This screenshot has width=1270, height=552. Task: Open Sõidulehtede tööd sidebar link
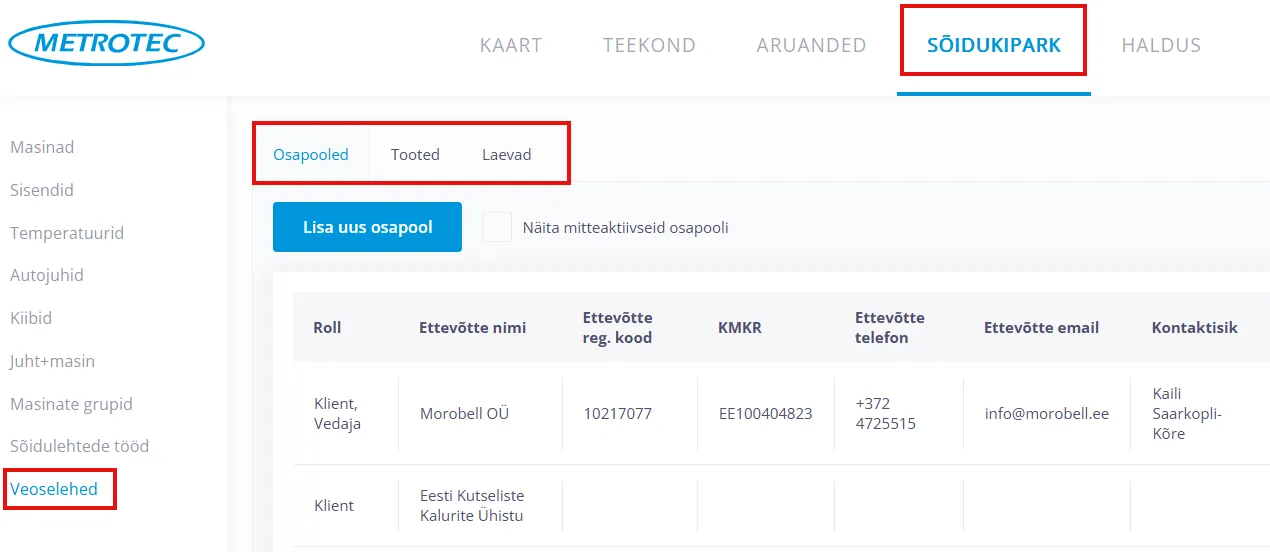[x=79, y=446]
